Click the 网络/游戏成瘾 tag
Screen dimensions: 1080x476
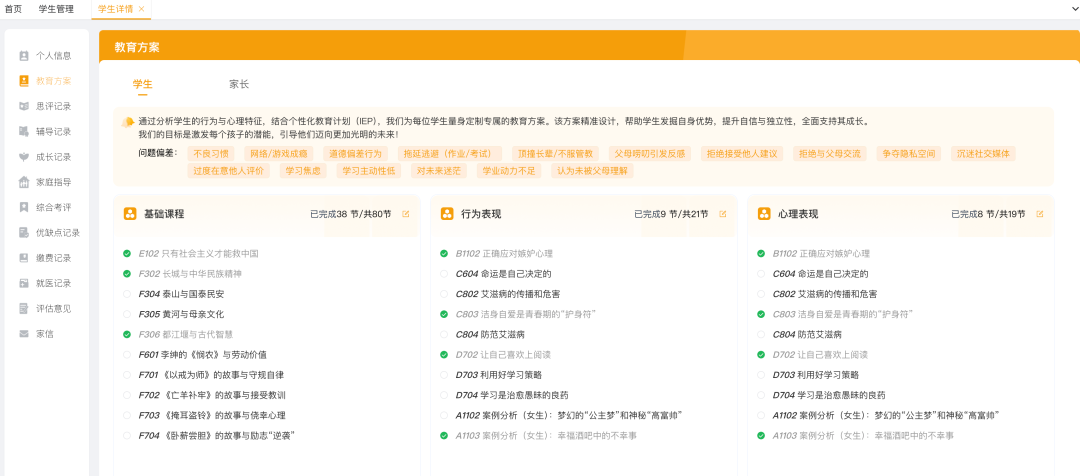click(x=280, y=154)
